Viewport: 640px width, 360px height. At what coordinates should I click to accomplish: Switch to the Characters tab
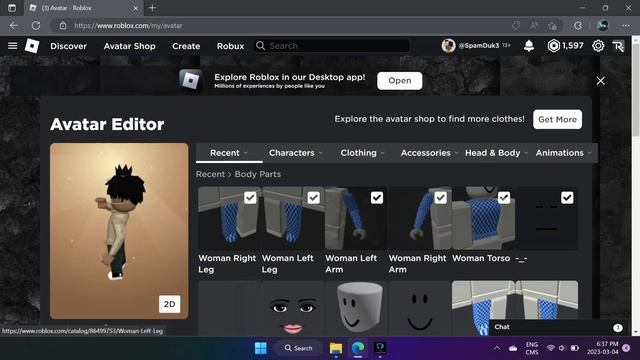(291, 153)
